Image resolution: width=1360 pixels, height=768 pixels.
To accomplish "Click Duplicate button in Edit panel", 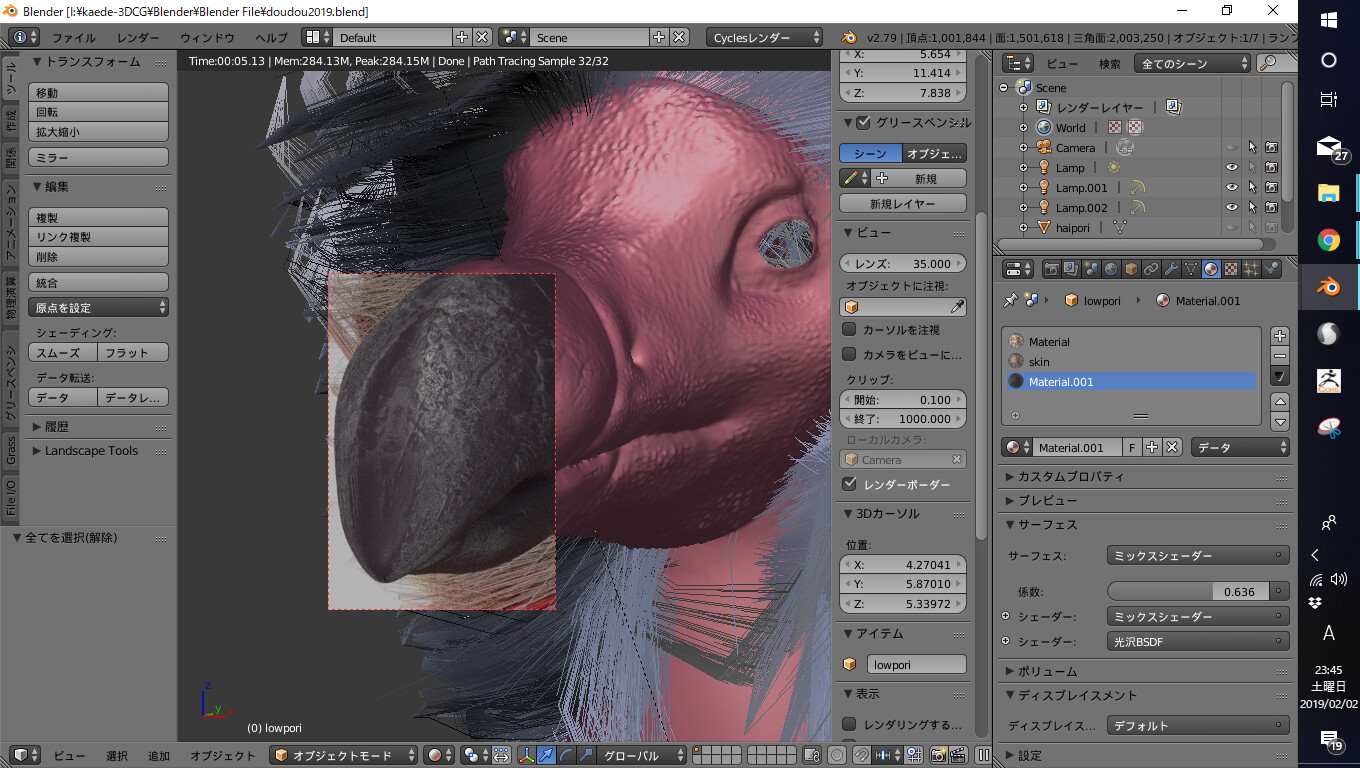I will [x=99, y=218].
